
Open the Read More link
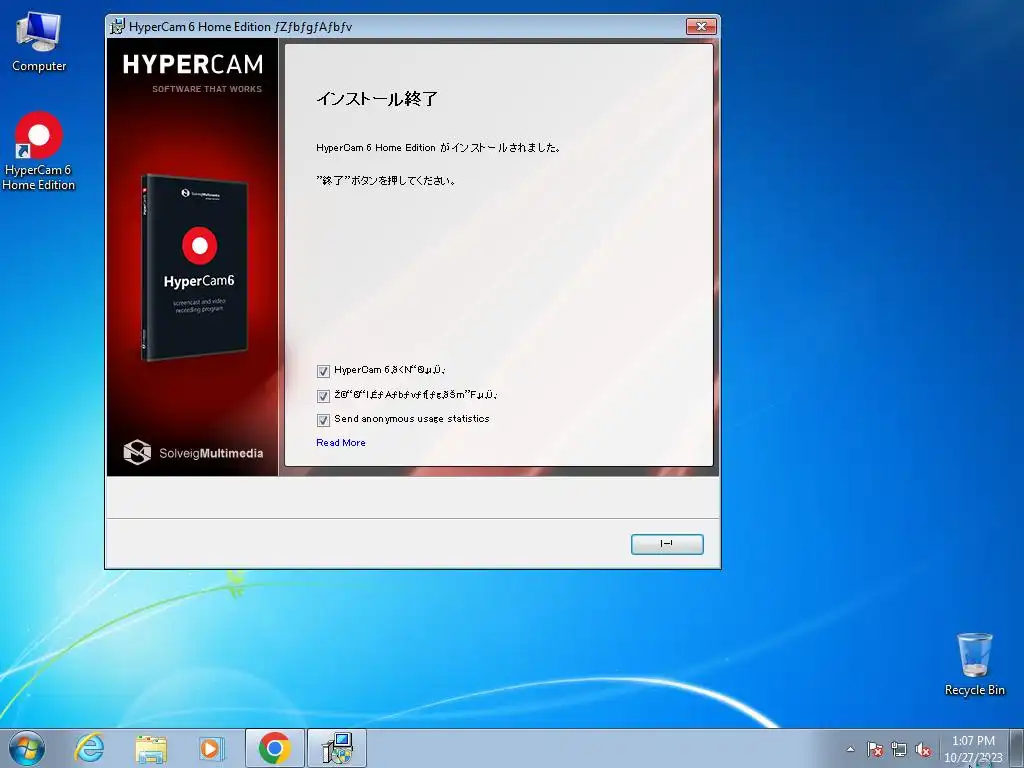click(x=341, y=443)
